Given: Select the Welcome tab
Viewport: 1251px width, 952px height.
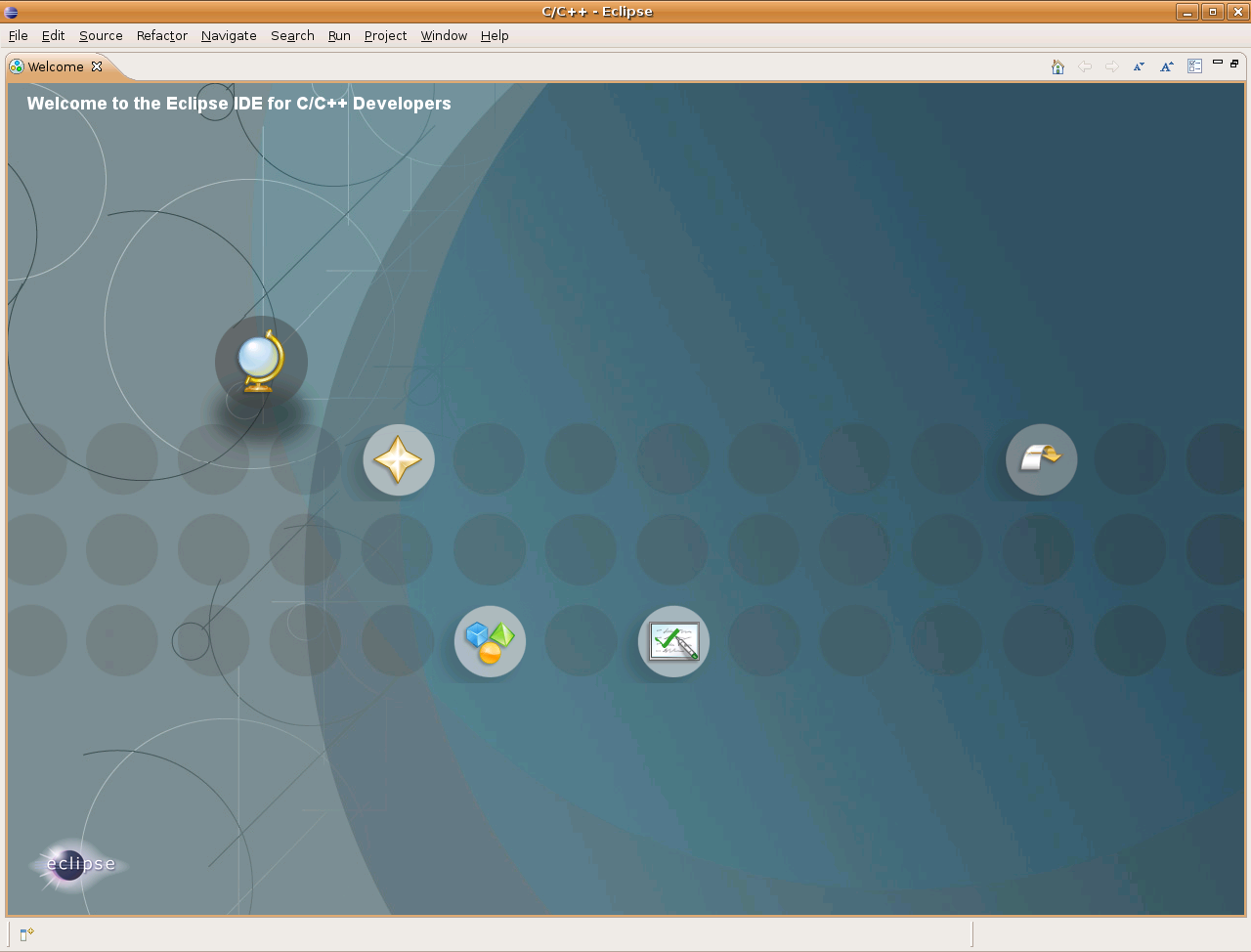Looking at the screenshot, I should tap(56, 66).
